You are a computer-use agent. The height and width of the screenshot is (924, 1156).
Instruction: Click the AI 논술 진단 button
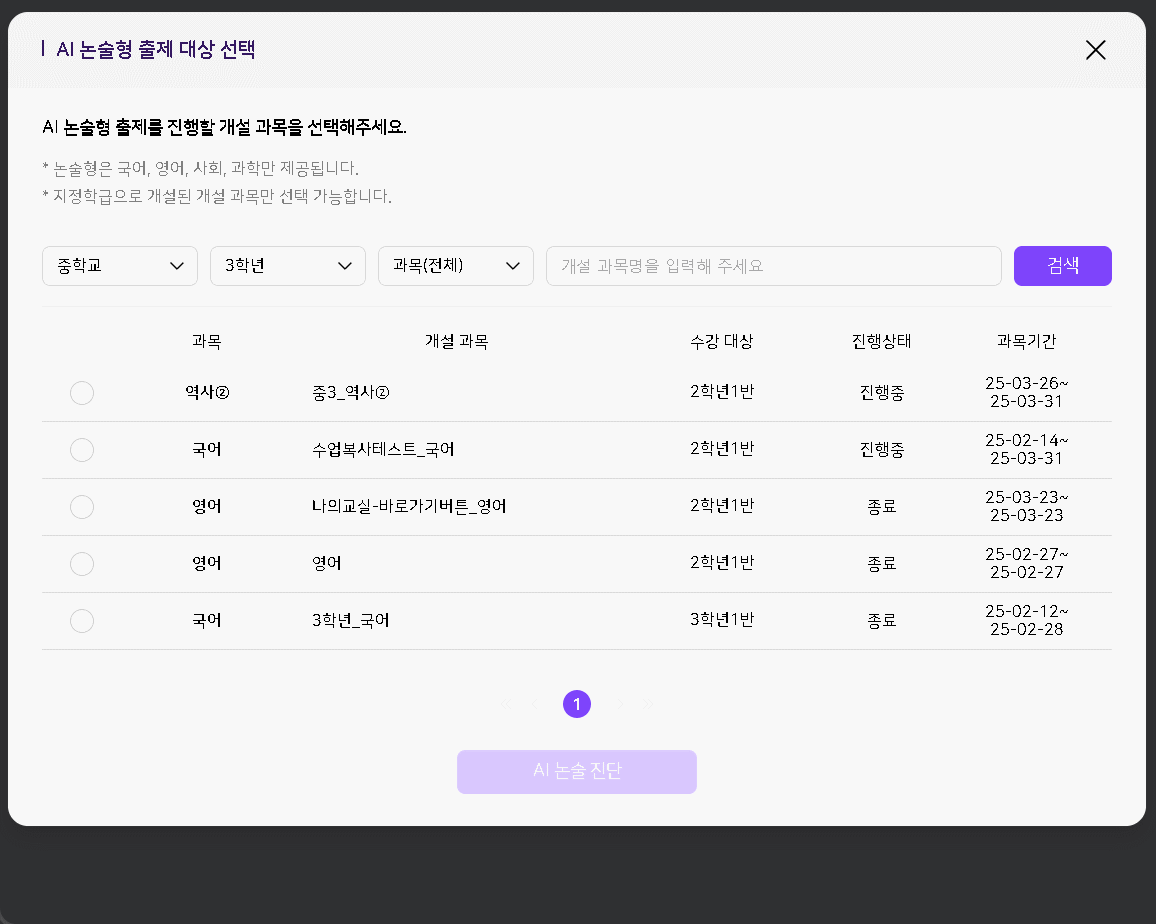pyautogui.click(x=577, y=772)
